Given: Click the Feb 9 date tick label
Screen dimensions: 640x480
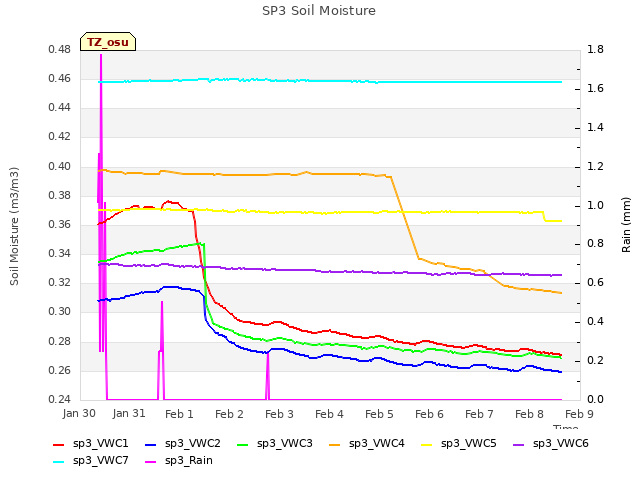Looking at the screenshot, I should point(579,414).
